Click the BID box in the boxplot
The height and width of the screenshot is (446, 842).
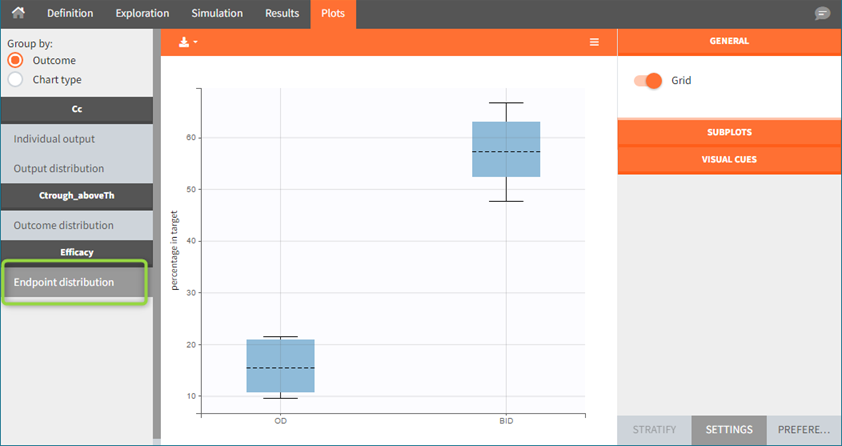coord(506,149)
